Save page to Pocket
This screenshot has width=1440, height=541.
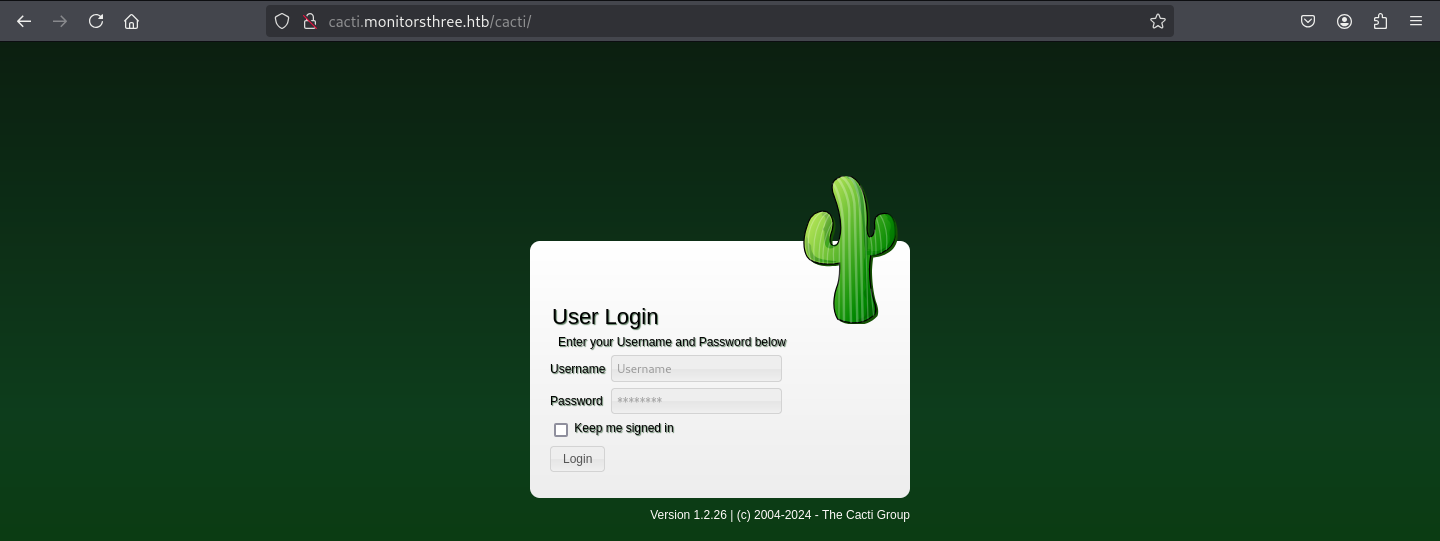1308,21
